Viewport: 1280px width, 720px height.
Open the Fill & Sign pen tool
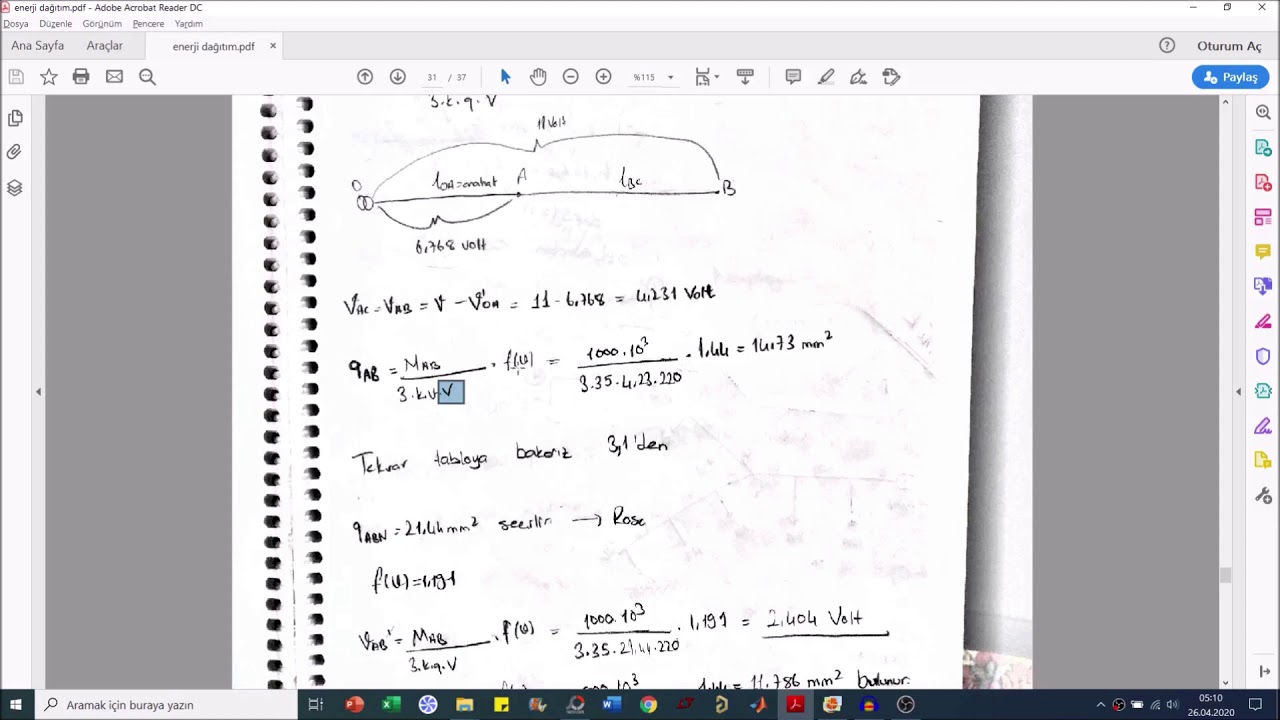coord(858,77)
